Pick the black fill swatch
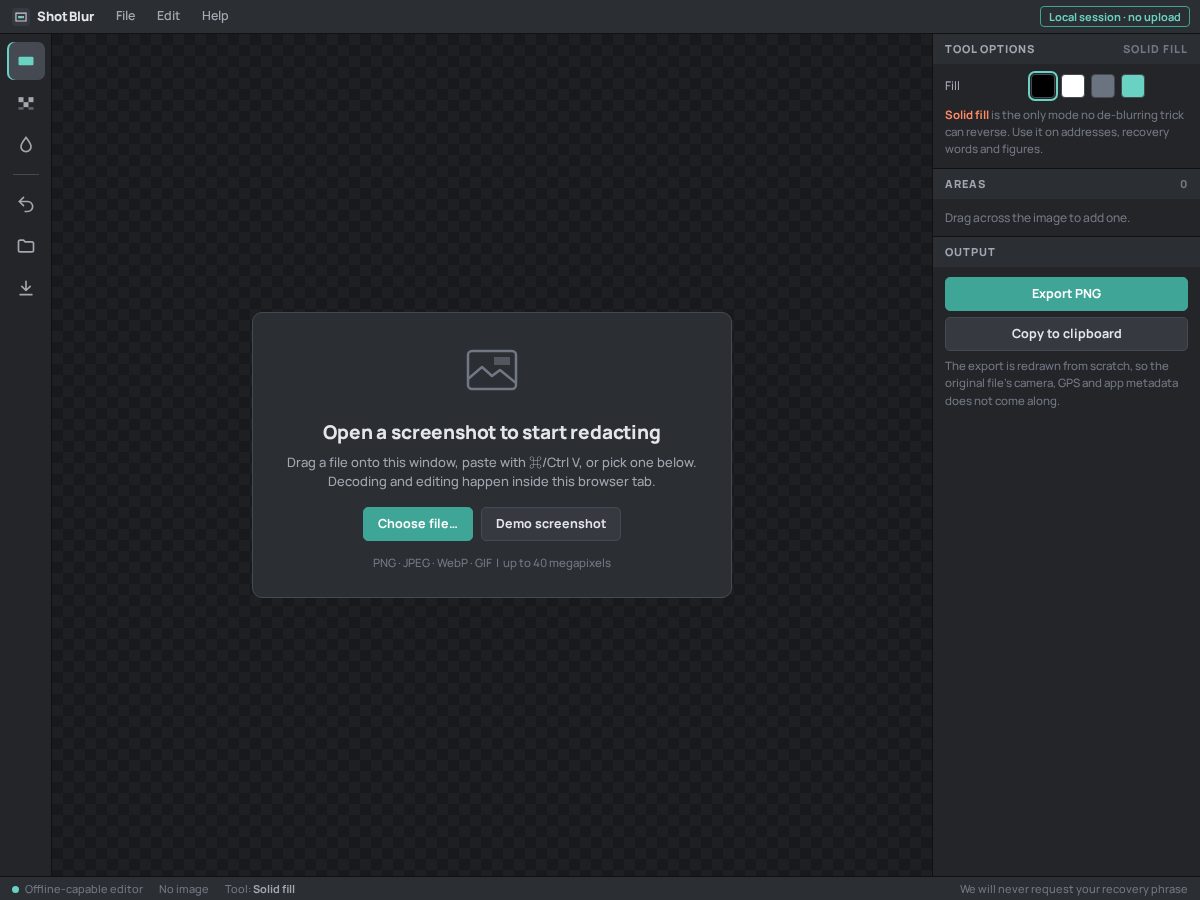The height and width of the screenshot is (900, 1200). coord(1043,86)
